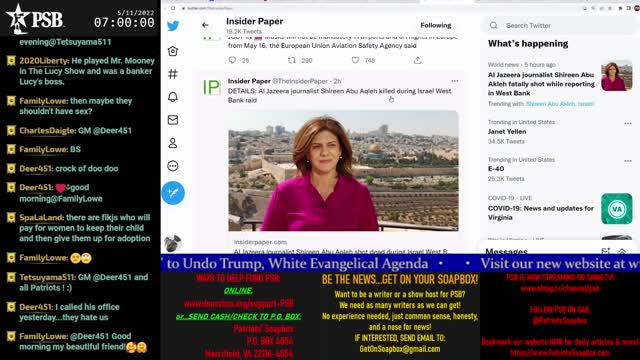Compose new message icon in Messages bar
The width and height of the screenshot is (640, 360).
pyautogui.click(x=606, y=251)
